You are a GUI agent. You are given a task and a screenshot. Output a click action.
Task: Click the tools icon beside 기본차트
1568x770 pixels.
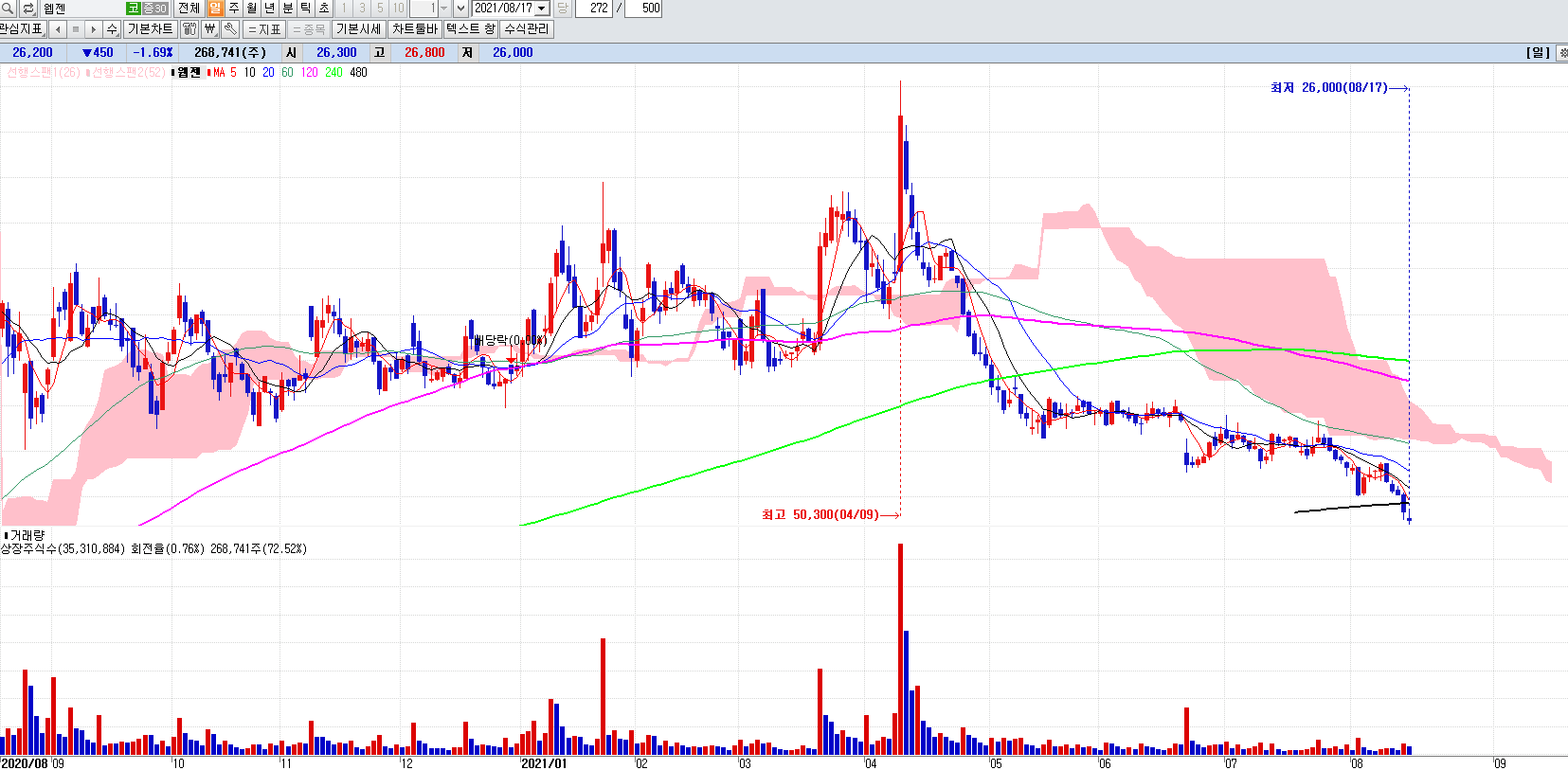click(189, 28)
